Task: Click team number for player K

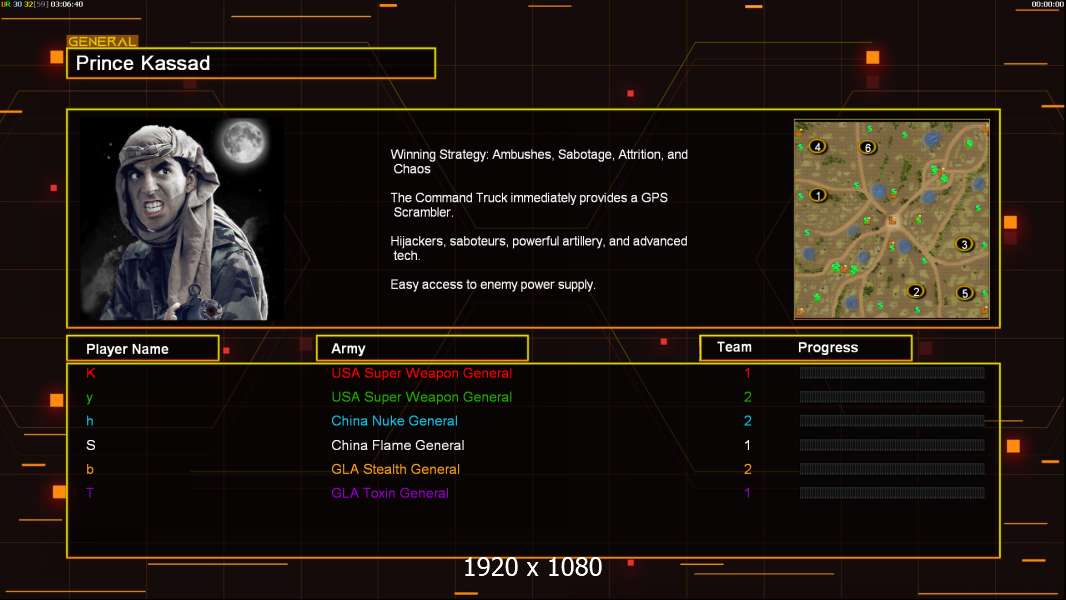Action: click(x=747, y=373)
